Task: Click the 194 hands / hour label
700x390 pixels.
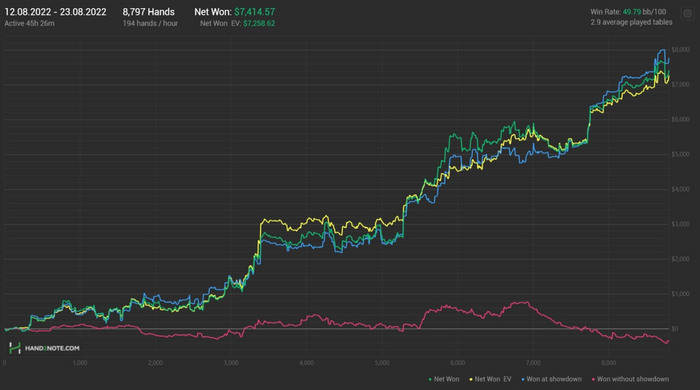Action: 150,23
